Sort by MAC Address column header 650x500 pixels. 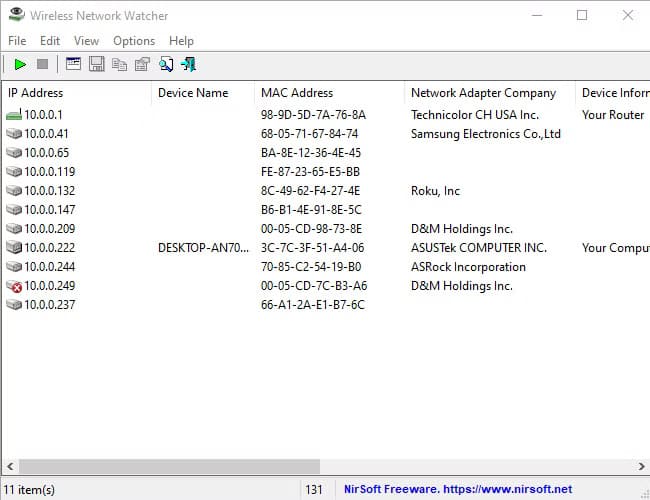click(329, 93)
